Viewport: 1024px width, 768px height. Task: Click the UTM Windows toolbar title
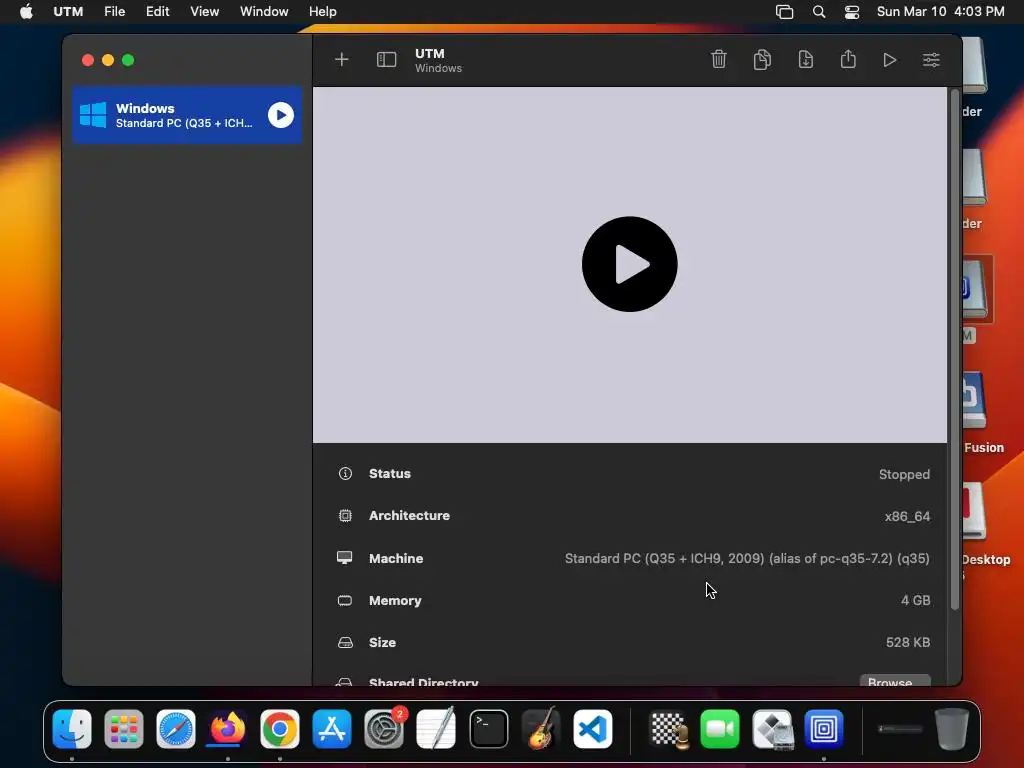pyautogui.click(x=438, y=60)
